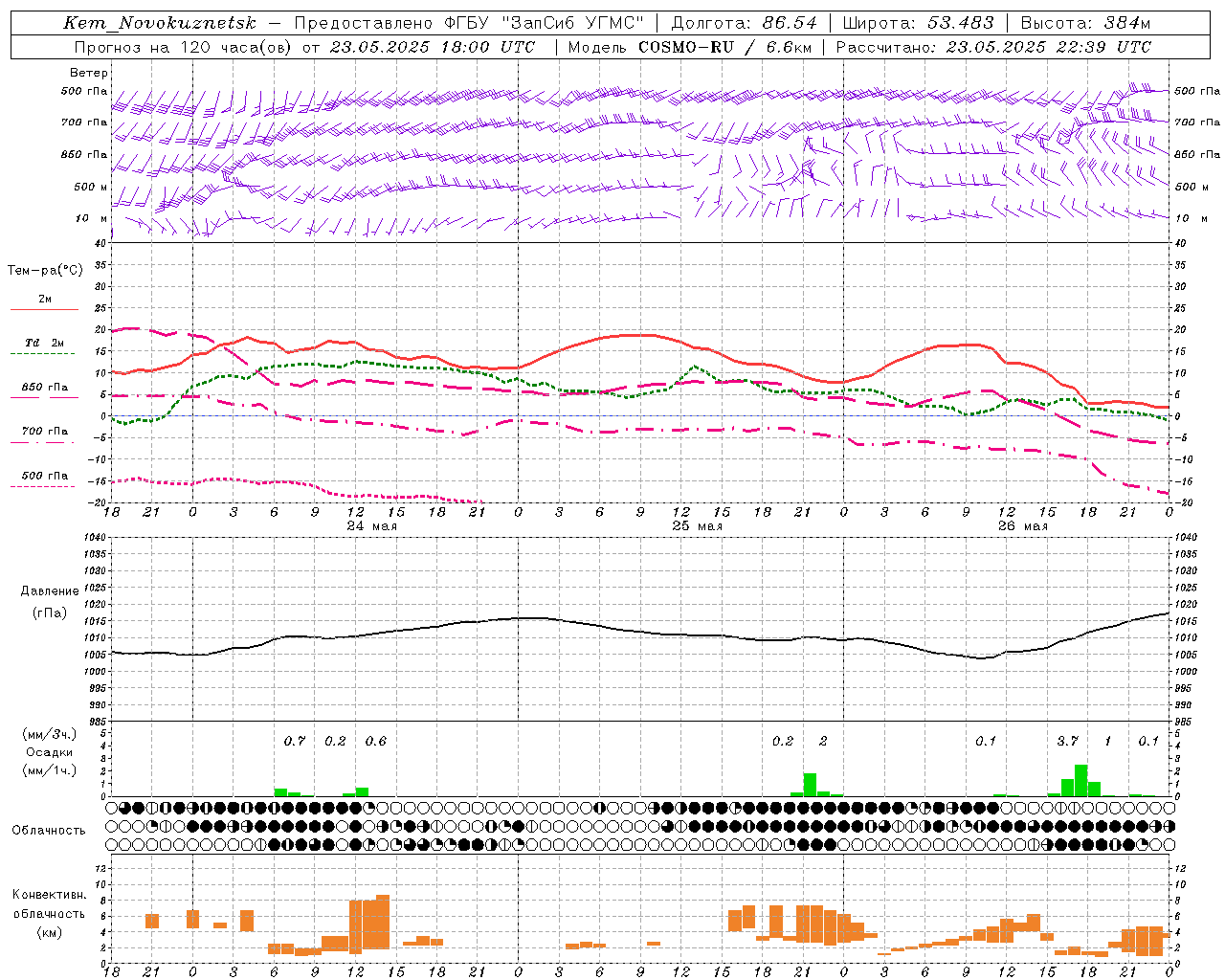The image size is (1225, 980).
Task: Click the Ветер panel label
Action: (89, 73)
